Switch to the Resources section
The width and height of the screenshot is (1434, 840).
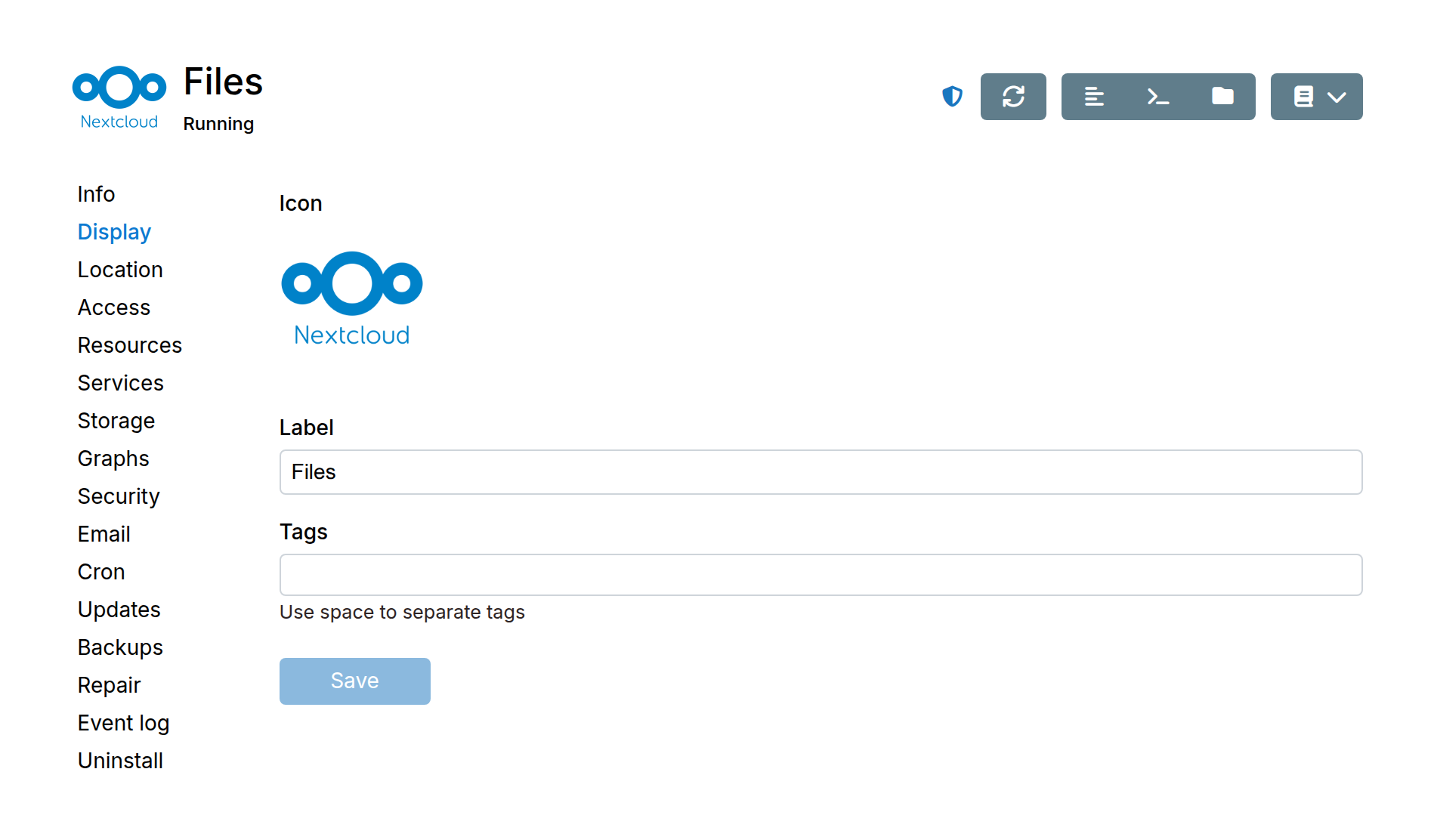tap(130, 345)
